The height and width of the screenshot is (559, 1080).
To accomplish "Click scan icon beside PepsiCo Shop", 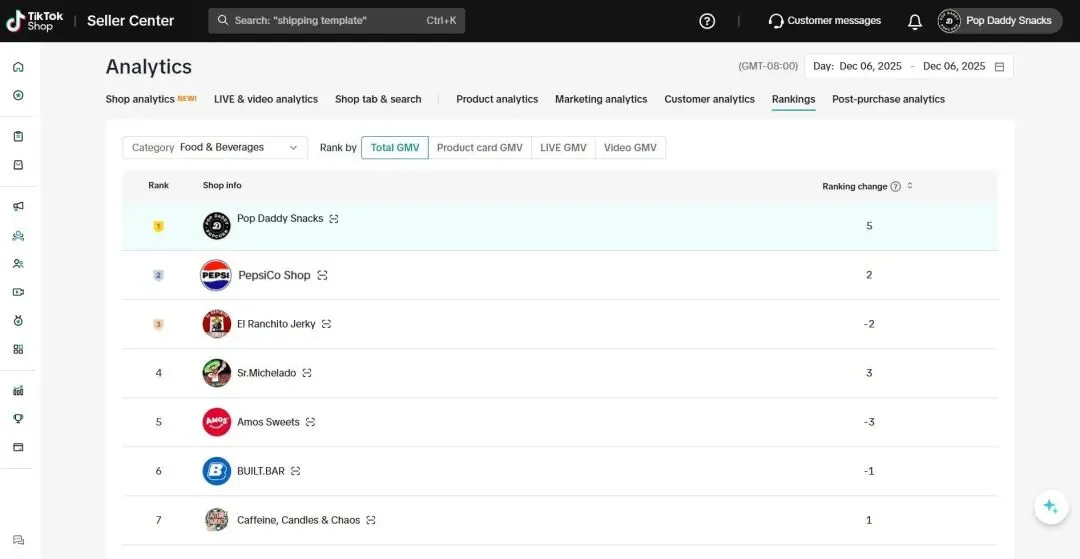I will pyautogui.click(x=322, y=275).
